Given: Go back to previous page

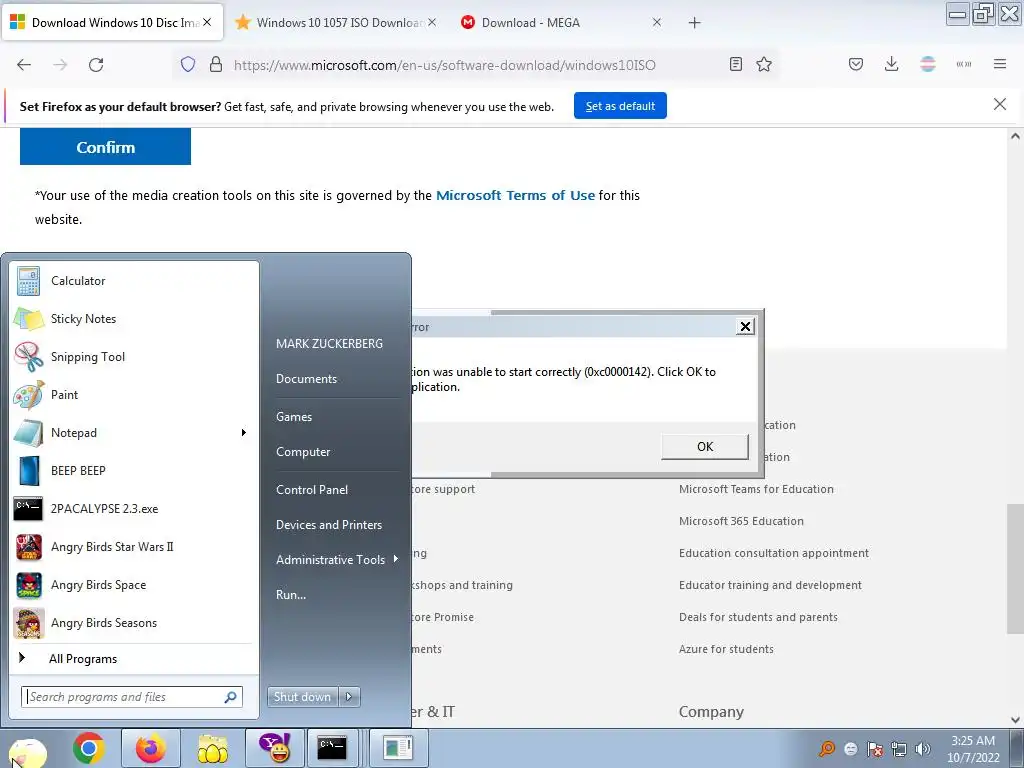Looking at the screenshot, I should point(24,65).
